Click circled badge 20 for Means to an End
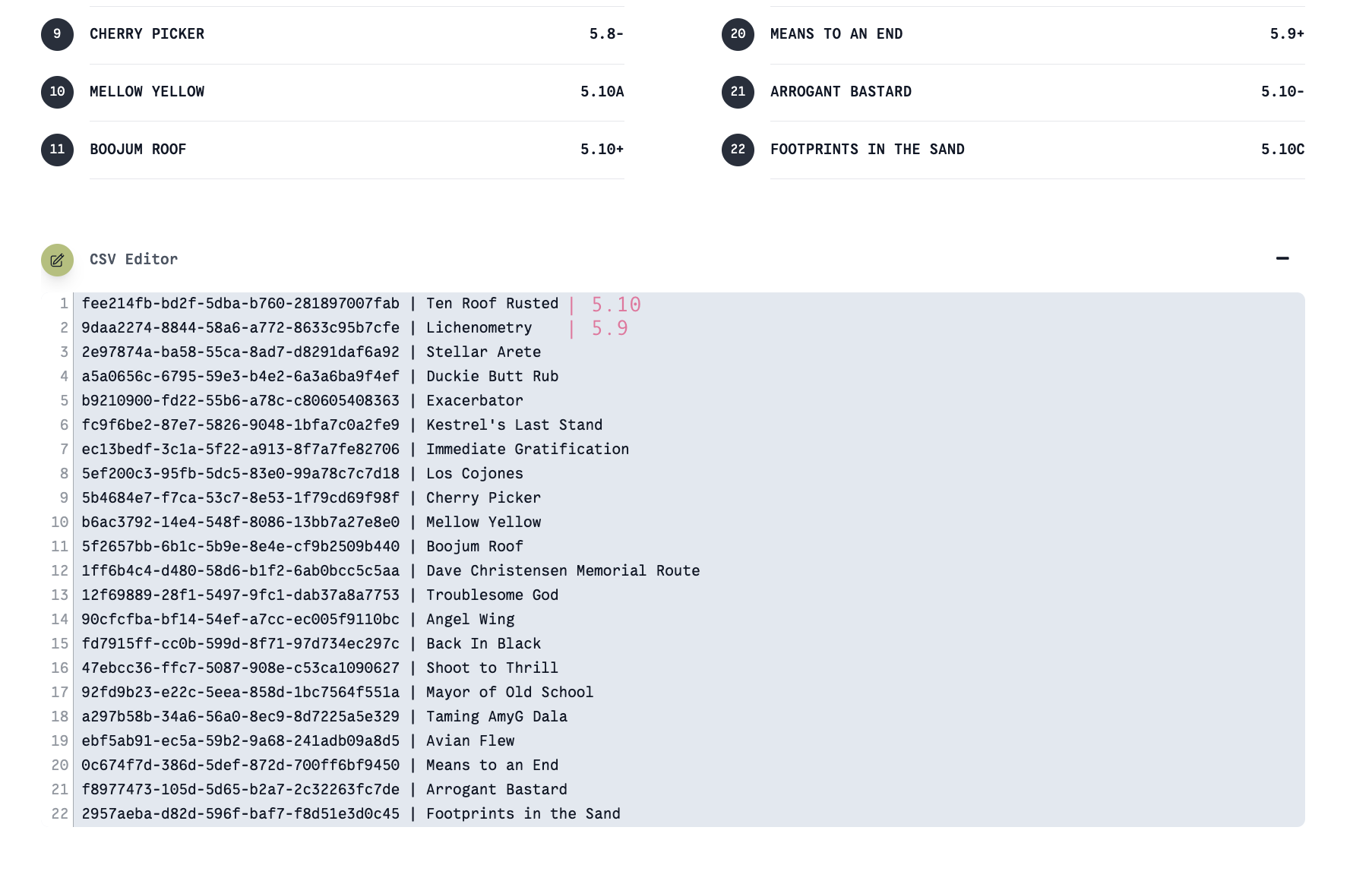The height and width of the screenshot is (884, 1372). (x=737, y=34)
